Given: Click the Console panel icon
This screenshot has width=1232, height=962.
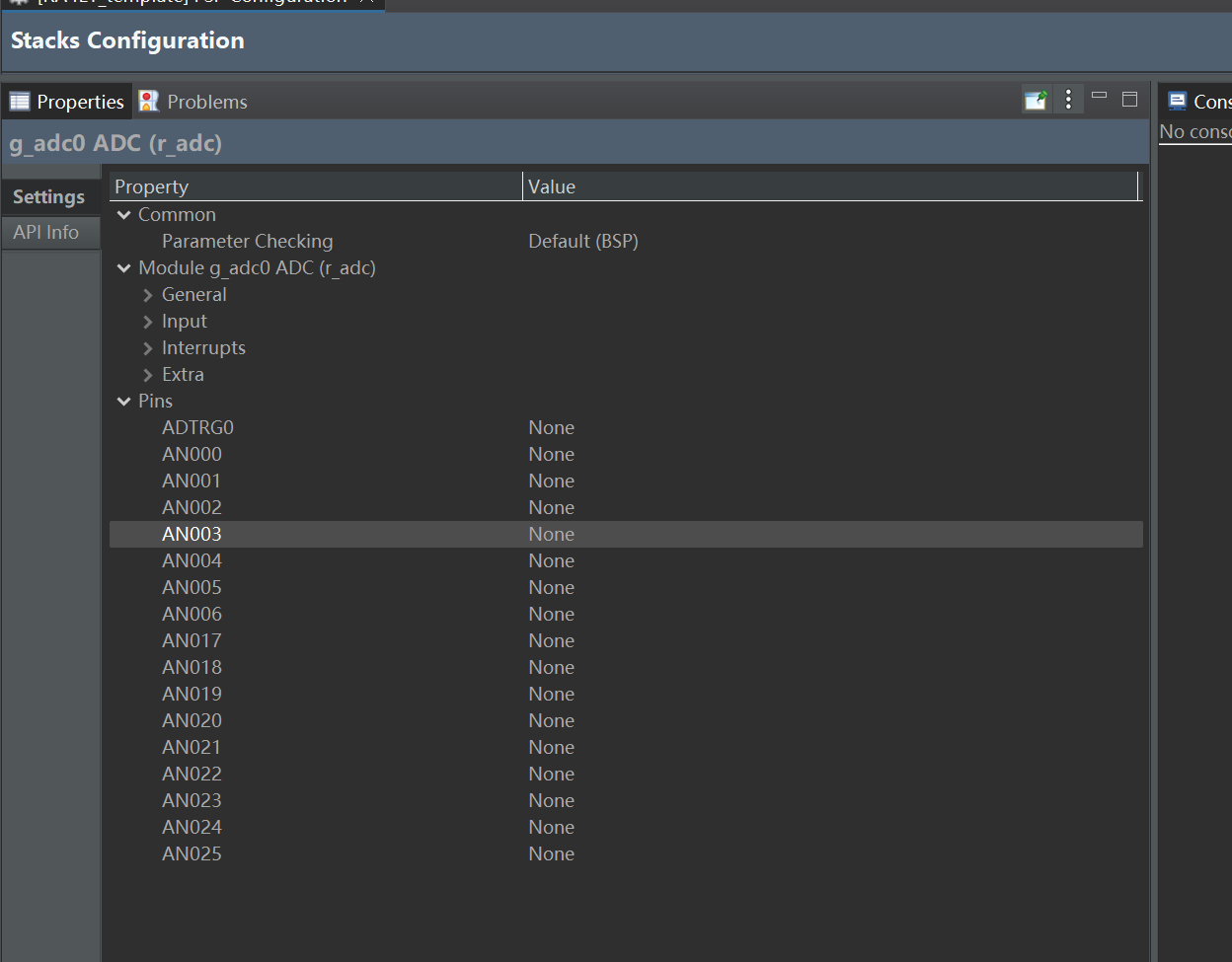Looking at the screenshot, I should point(1177,101).
